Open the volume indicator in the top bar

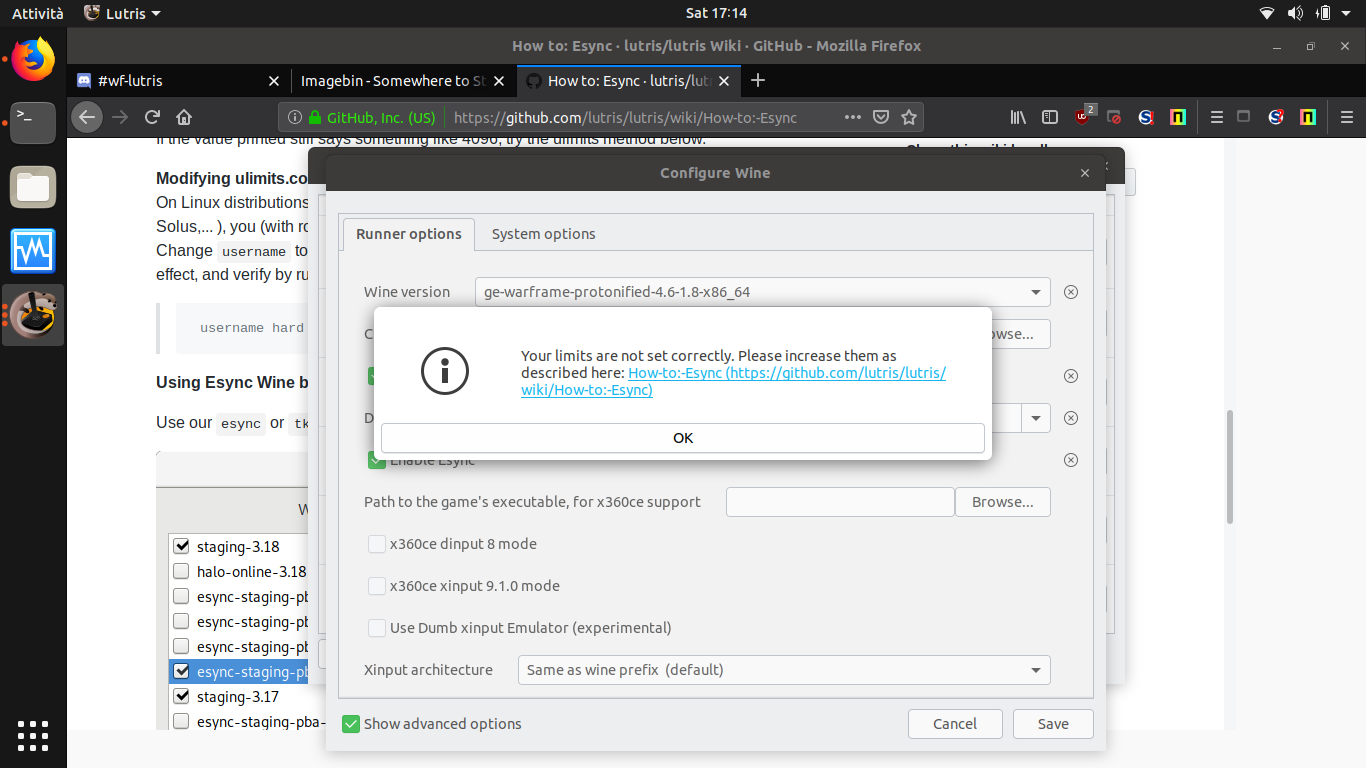(1295, 13)
